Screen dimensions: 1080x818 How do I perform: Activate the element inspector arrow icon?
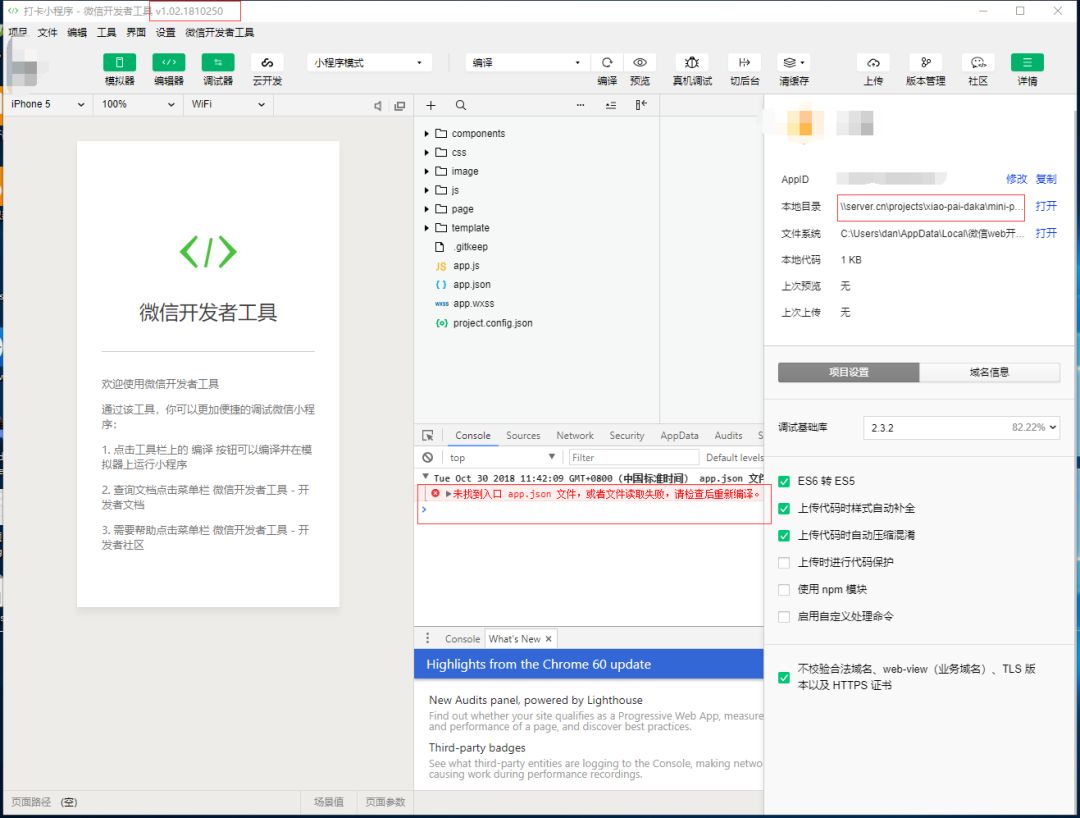tap(428, 435)
